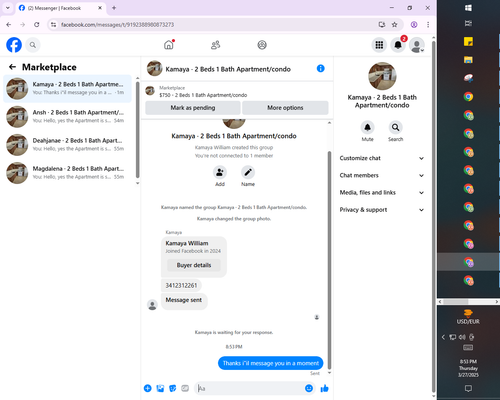Screen dimensions: 500x400
Task: Click the Kamaya chat header title
Action: (228, 69)
